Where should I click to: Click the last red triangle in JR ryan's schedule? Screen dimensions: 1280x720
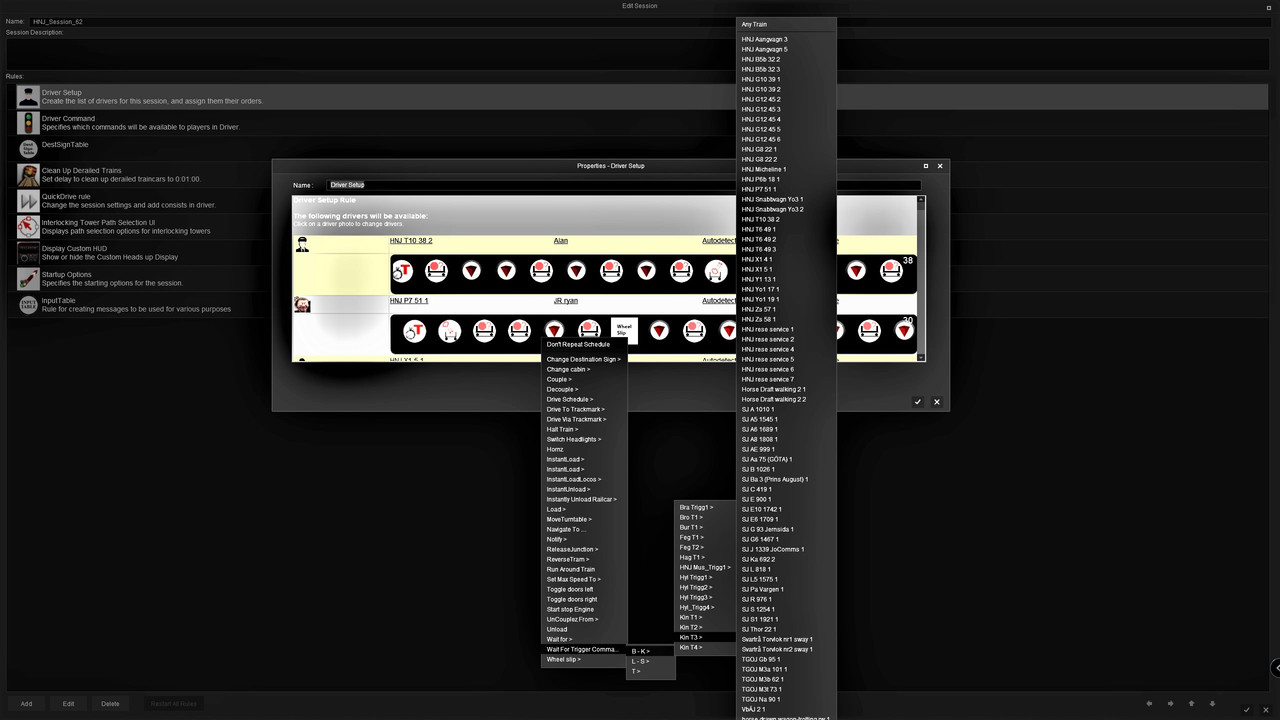point(904,331)
